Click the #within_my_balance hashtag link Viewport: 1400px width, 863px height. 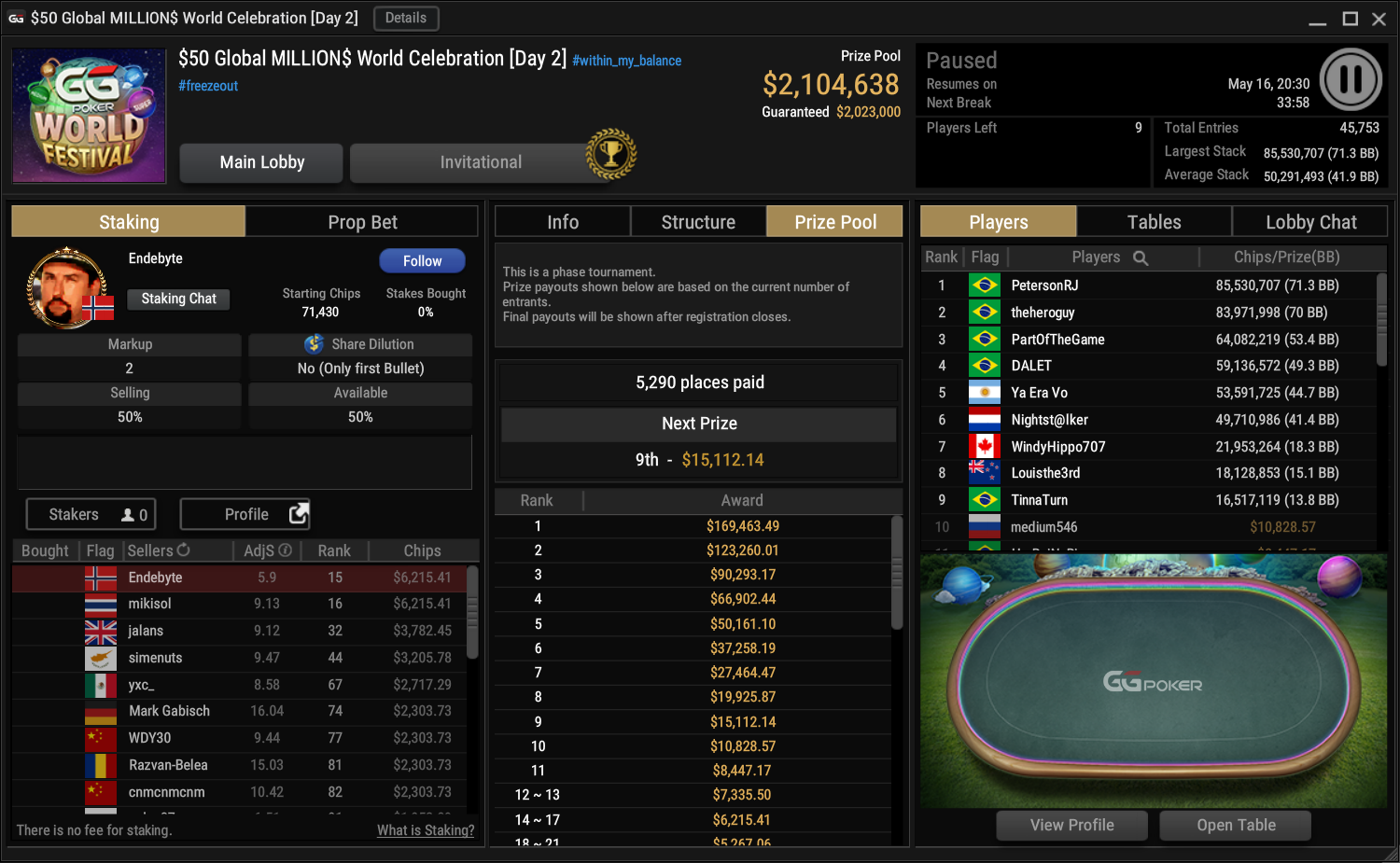tap(626, 61)
